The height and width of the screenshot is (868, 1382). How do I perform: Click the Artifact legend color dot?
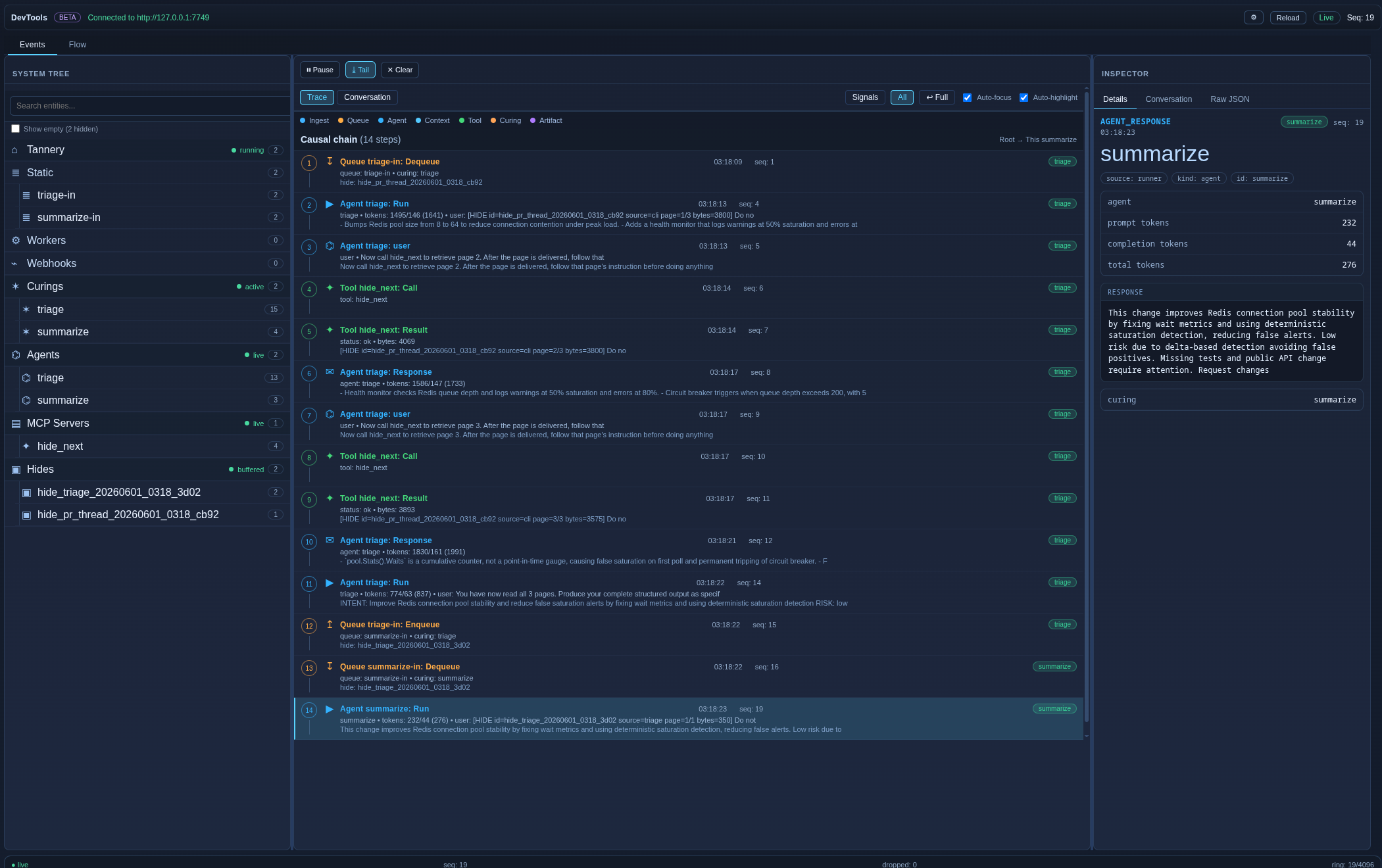click(x=533, y=120)
